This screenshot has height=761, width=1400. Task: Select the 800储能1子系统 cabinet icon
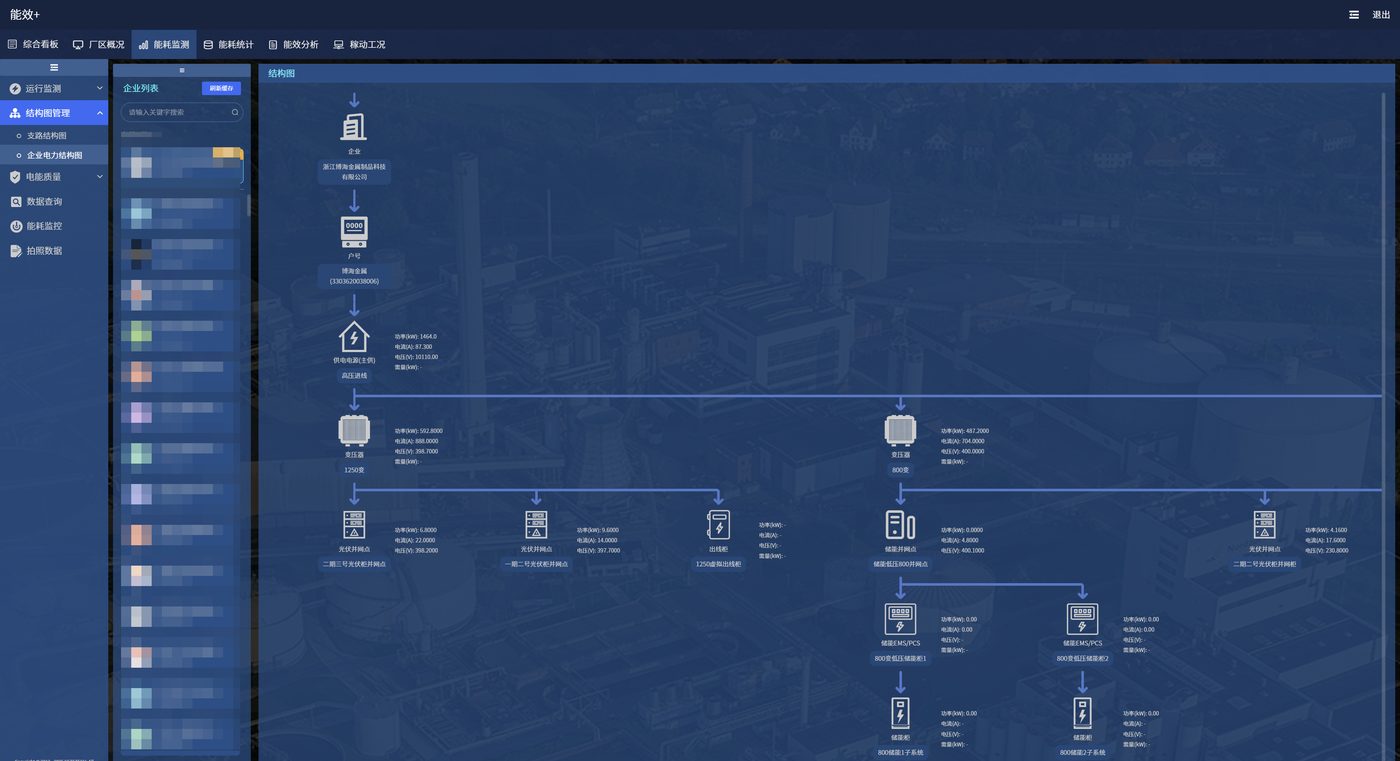point(900,714)
